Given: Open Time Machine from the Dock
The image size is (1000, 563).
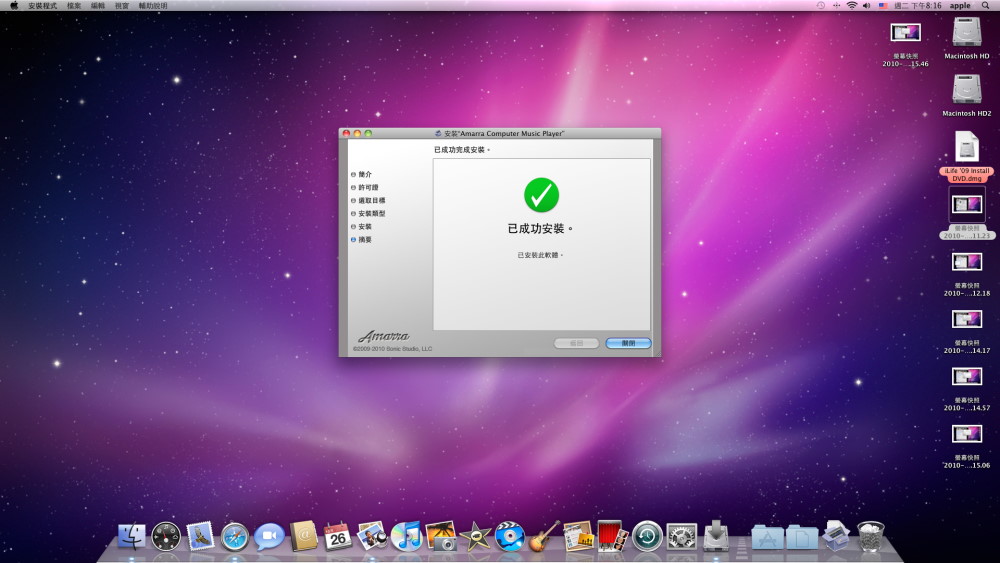Looking at the screenshot, I should pos(647,536).
